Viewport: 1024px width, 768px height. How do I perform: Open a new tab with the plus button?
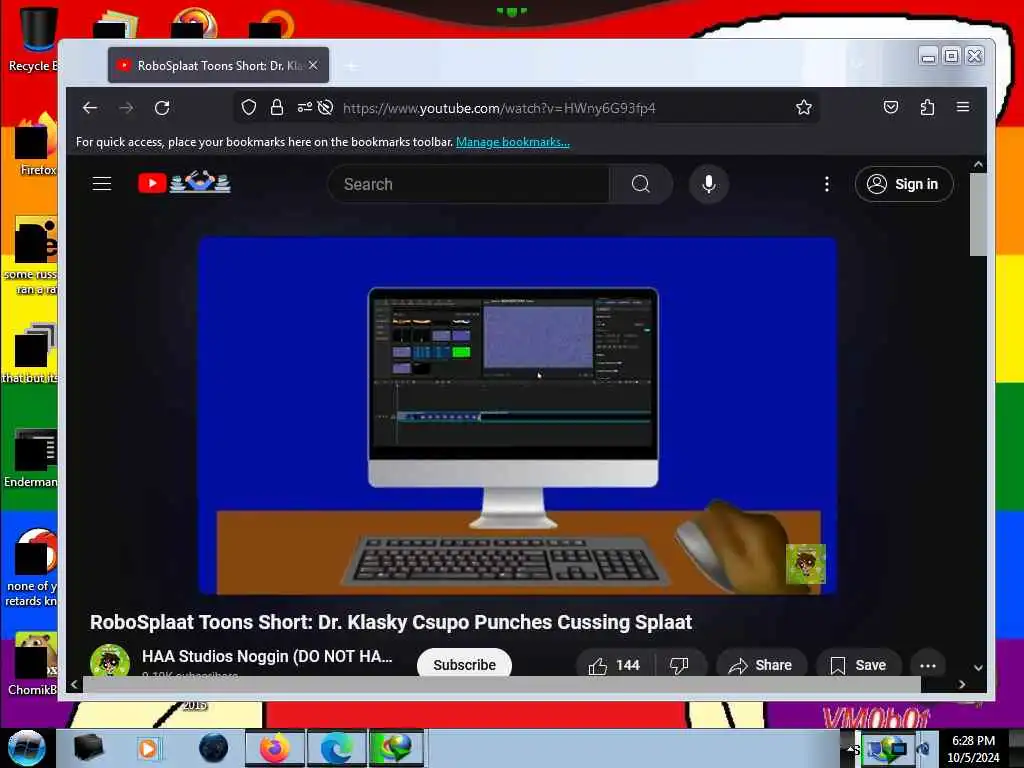click(x=351, y=66)
